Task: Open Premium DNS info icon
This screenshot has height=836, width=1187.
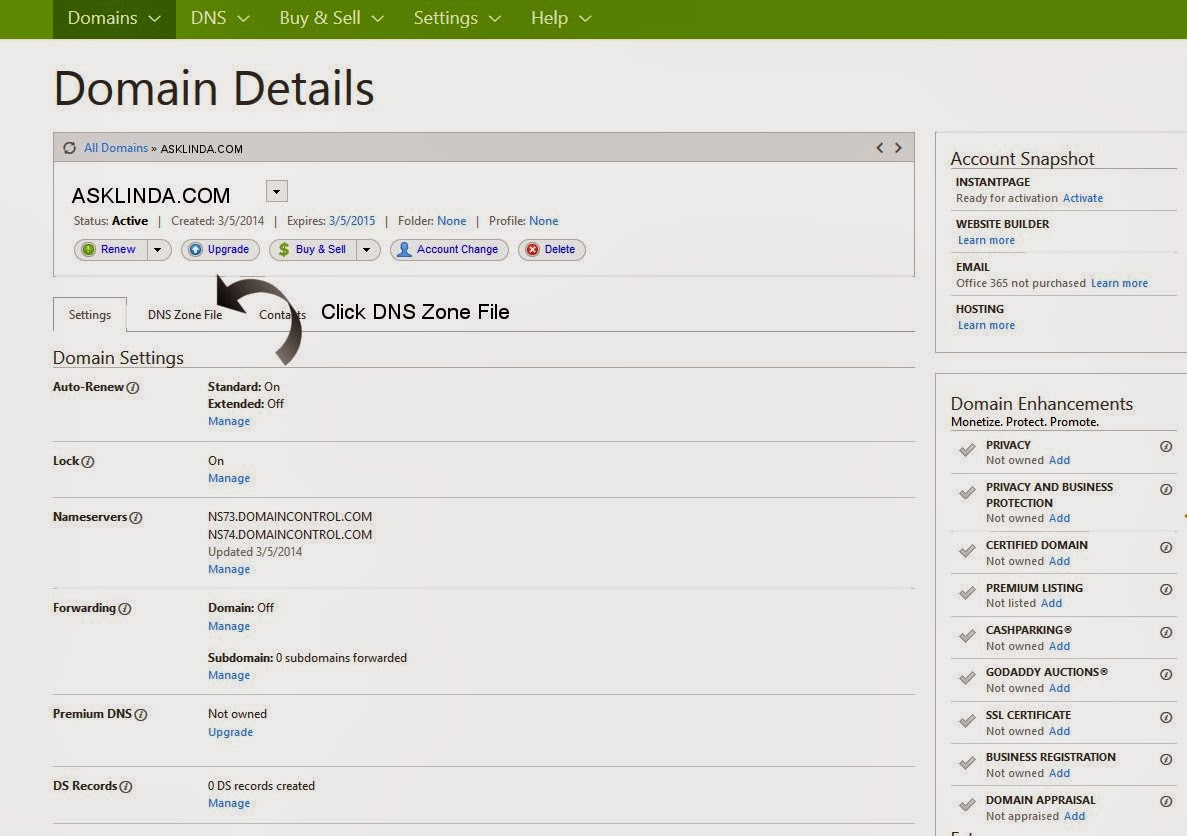Action: tap(141, 715)
